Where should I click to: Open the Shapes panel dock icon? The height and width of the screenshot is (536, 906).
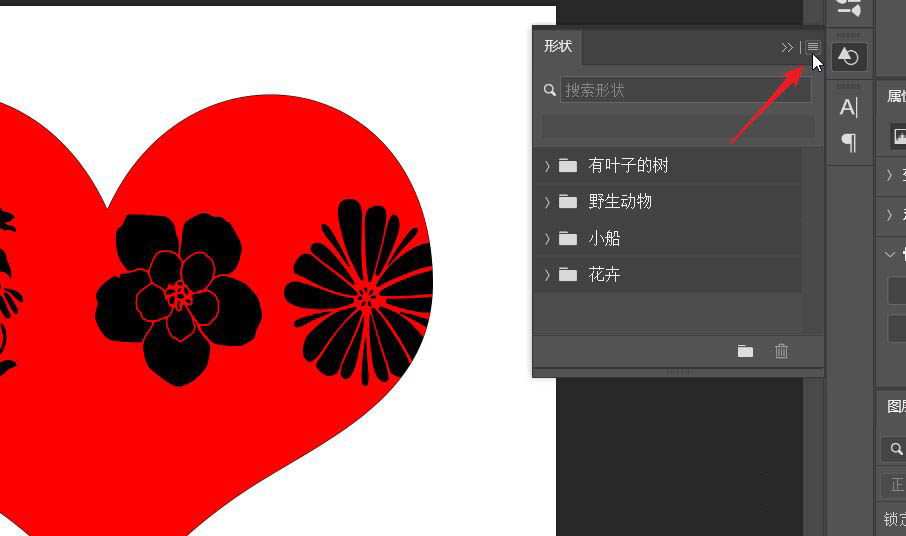849,57
